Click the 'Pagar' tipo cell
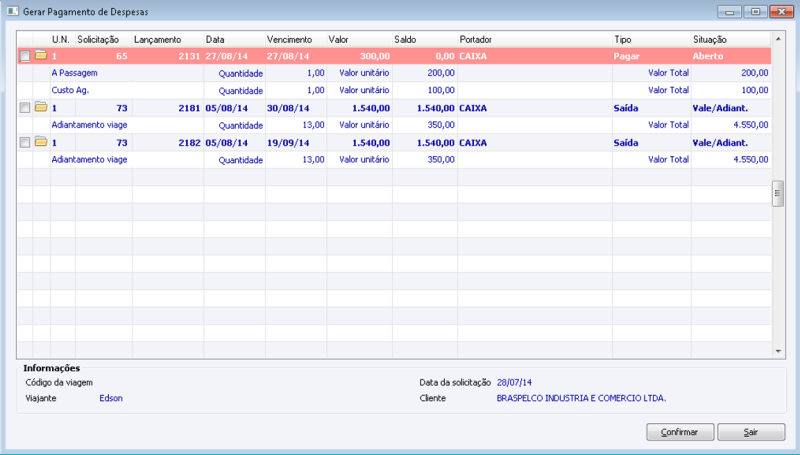Screen dimensions: 800x455 tap(627, 56)
